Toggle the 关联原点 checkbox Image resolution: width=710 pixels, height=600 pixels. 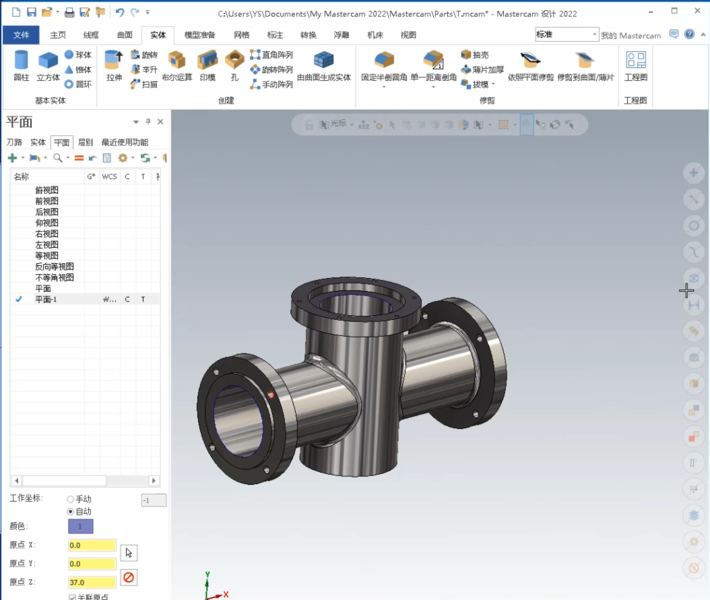point(72,598)
